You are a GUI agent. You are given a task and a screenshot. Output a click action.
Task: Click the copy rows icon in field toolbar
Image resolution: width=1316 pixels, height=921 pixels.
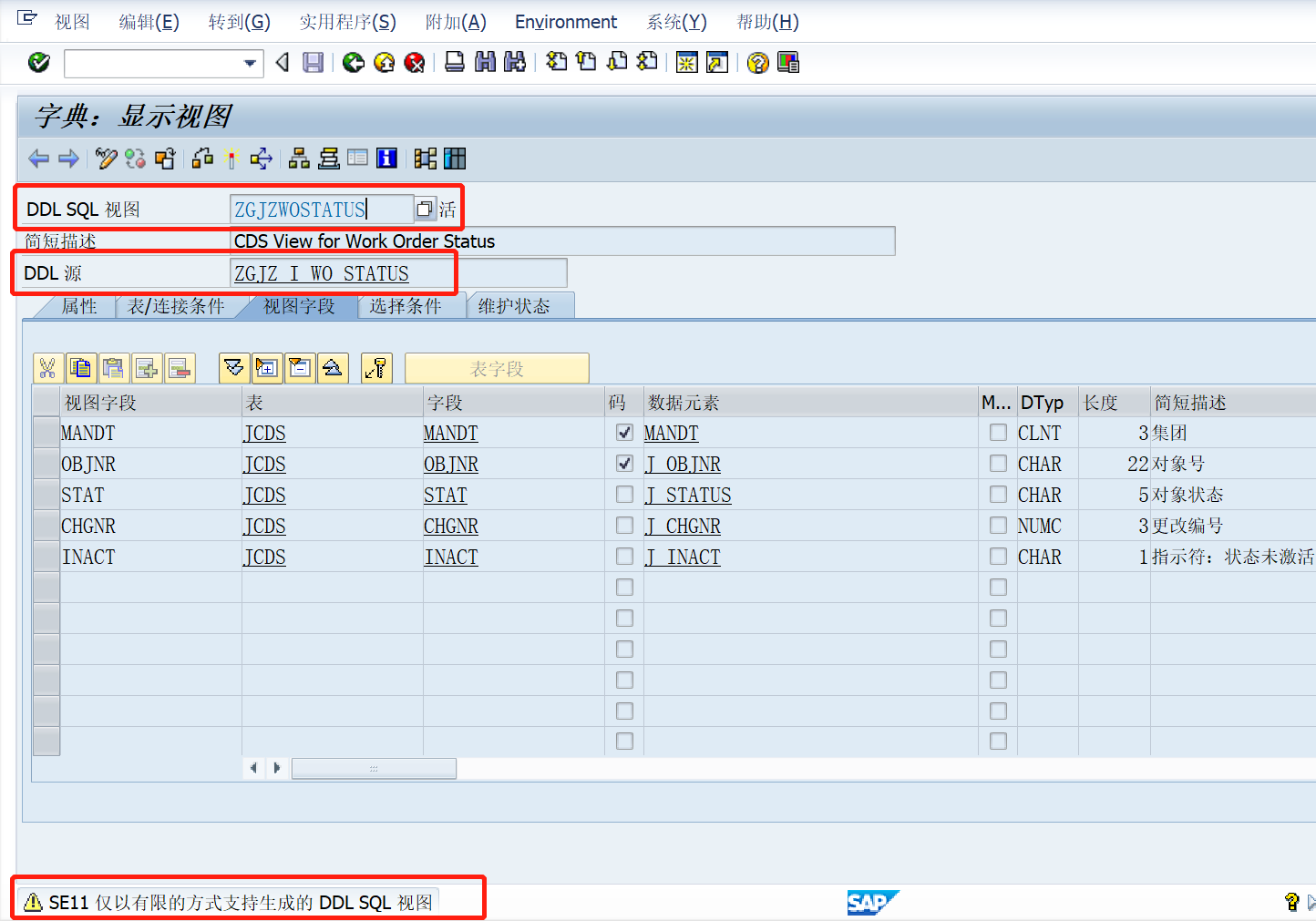click(81, 367)
